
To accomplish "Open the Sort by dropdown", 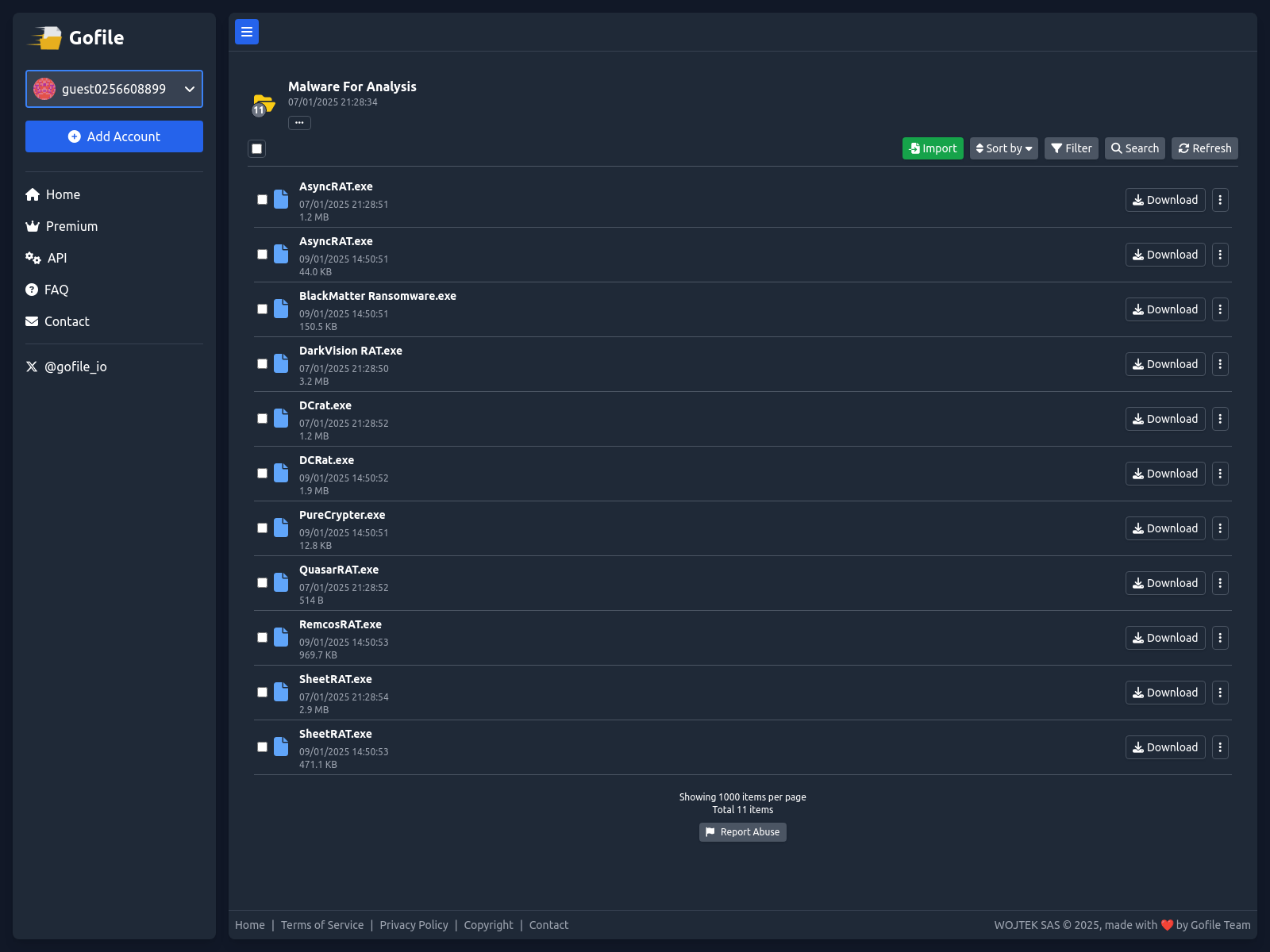I will tap(1004, 148).
